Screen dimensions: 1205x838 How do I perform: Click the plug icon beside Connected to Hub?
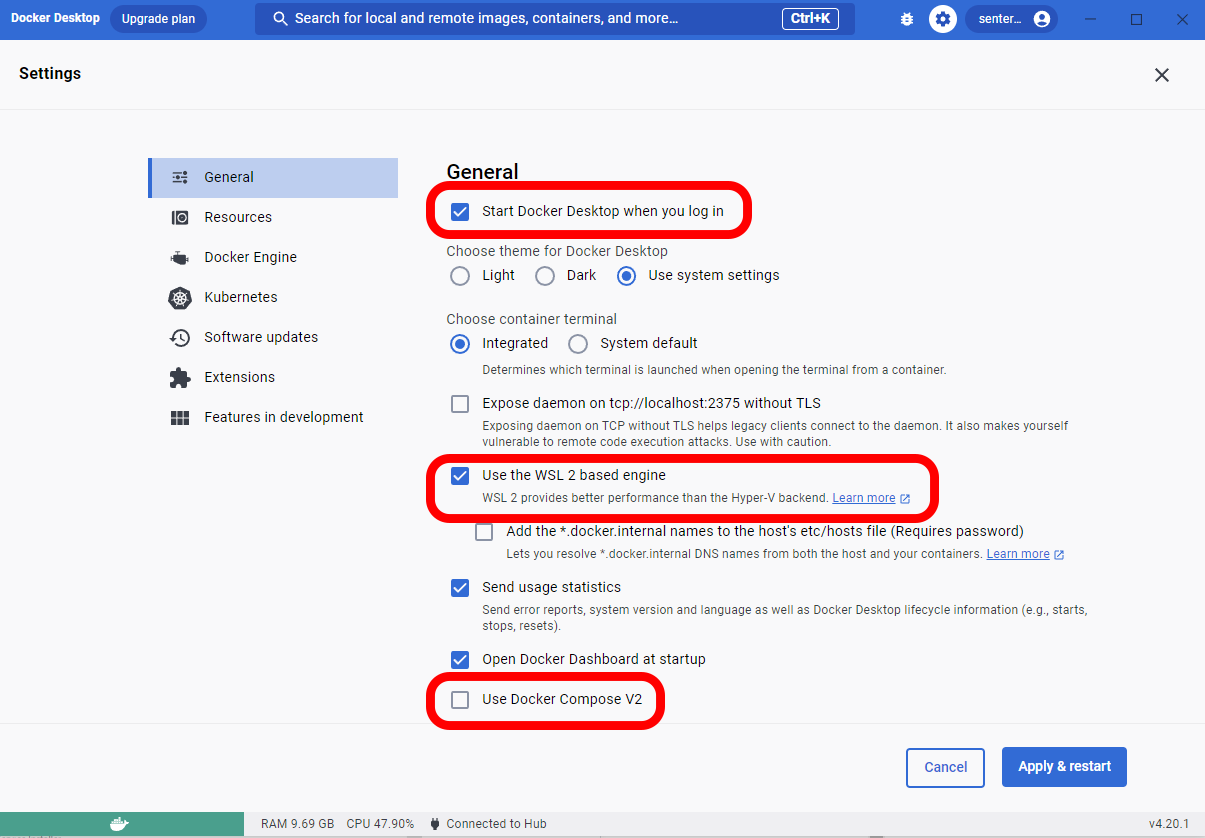[x=435, y=824]
